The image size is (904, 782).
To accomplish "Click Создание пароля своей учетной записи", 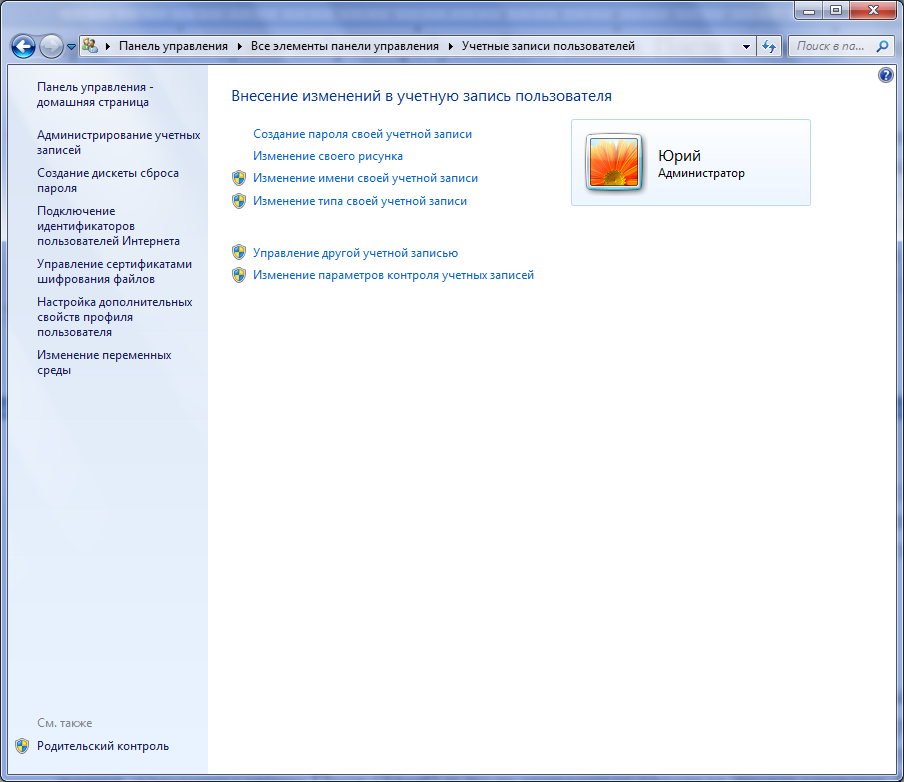I will [x=362, y=134].
